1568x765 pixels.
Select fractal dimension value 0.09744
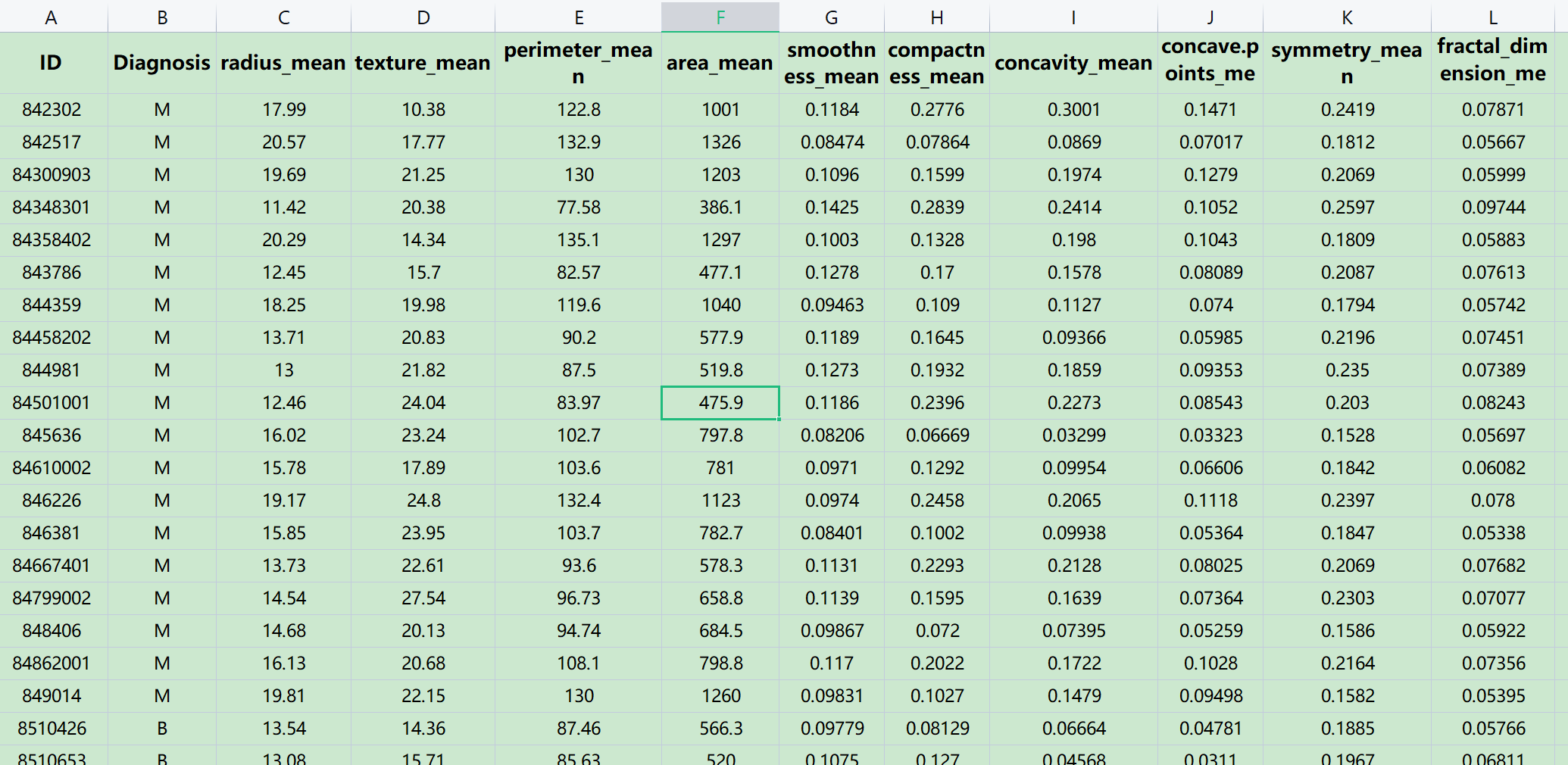[x=1492, y=208]
